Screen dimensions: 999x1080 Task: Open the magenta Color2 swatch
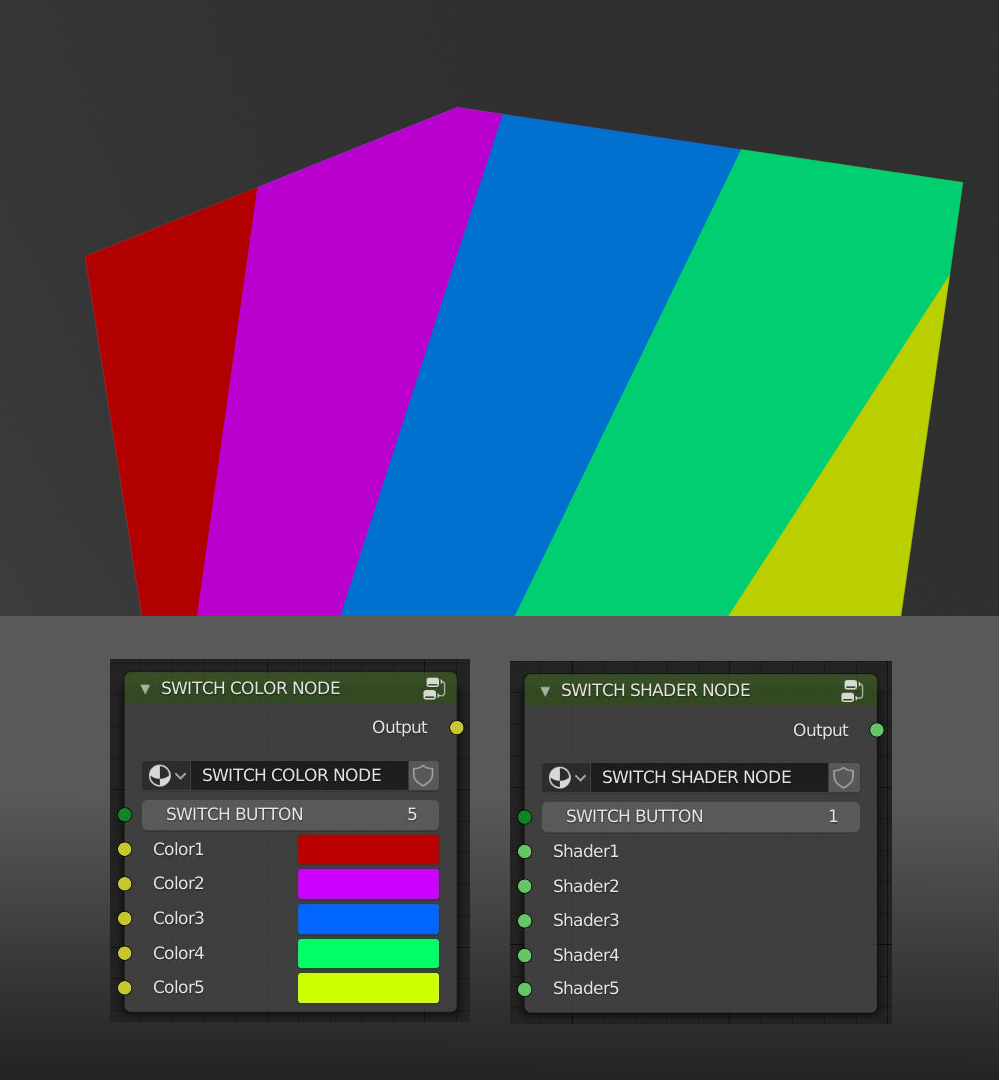368,884
